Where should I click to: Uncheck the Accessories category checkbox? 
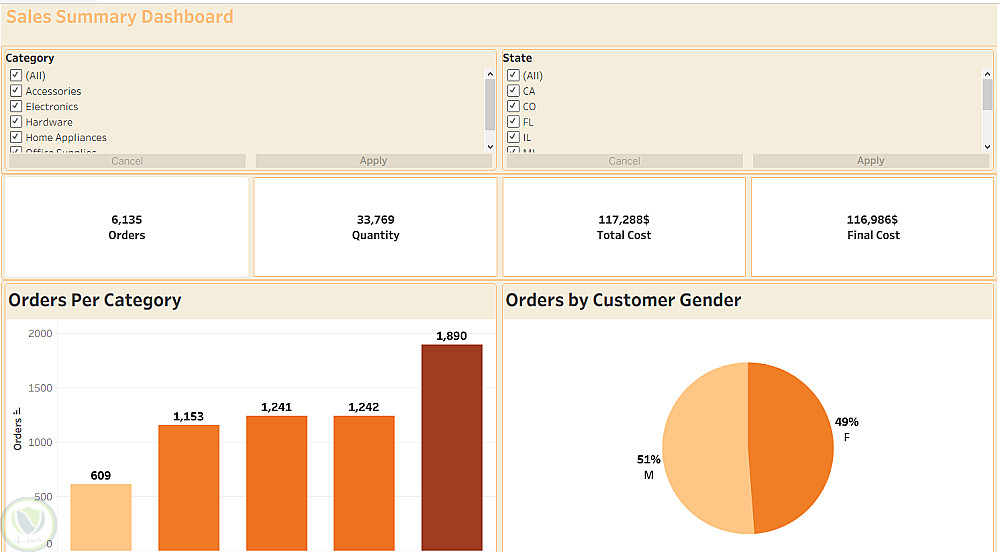pos(16,91)
